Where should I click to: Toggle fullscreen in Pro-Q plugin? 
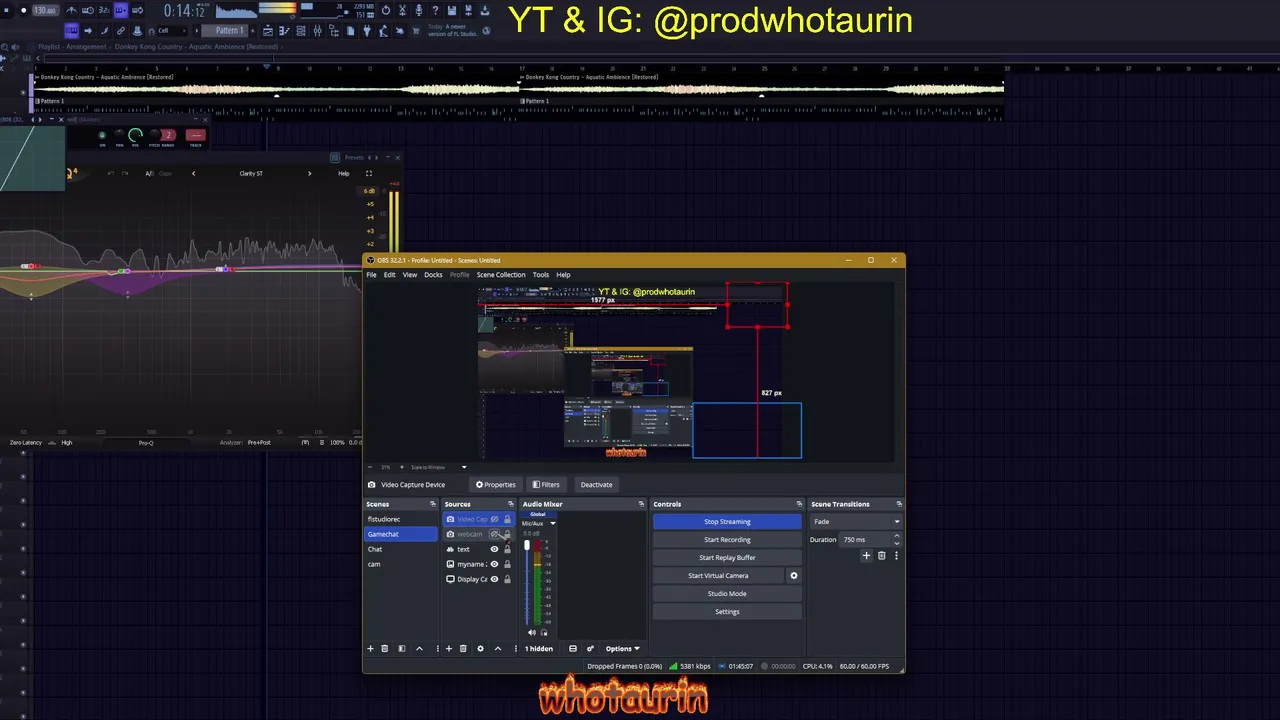tap(368, 174)
